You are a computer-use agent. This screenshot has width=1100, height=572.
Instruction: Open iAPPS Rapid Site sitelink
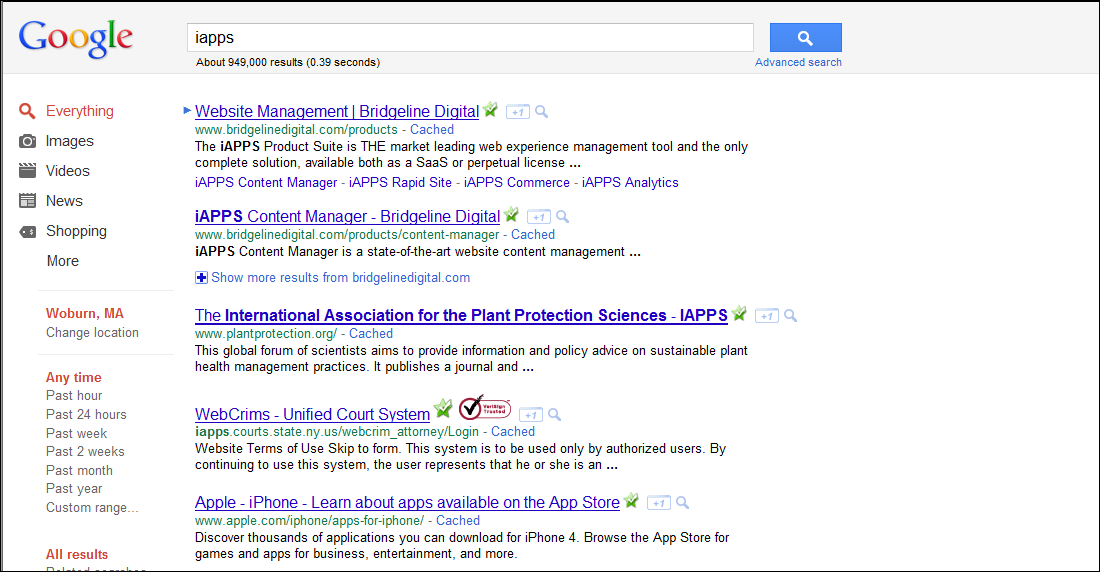click(400, 182)
